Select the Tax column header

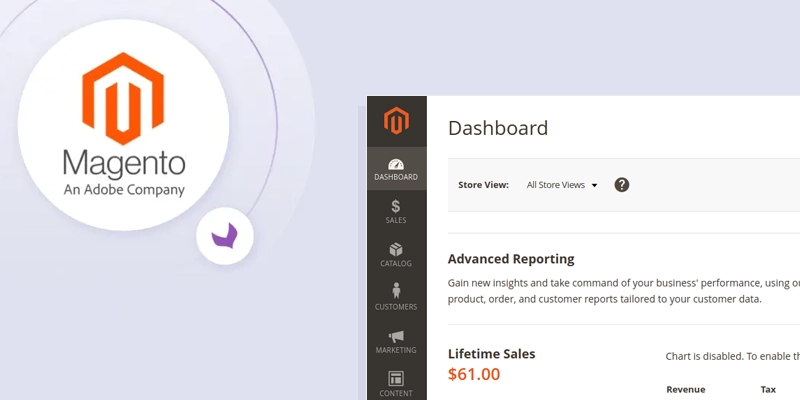[x=767, y=389]
